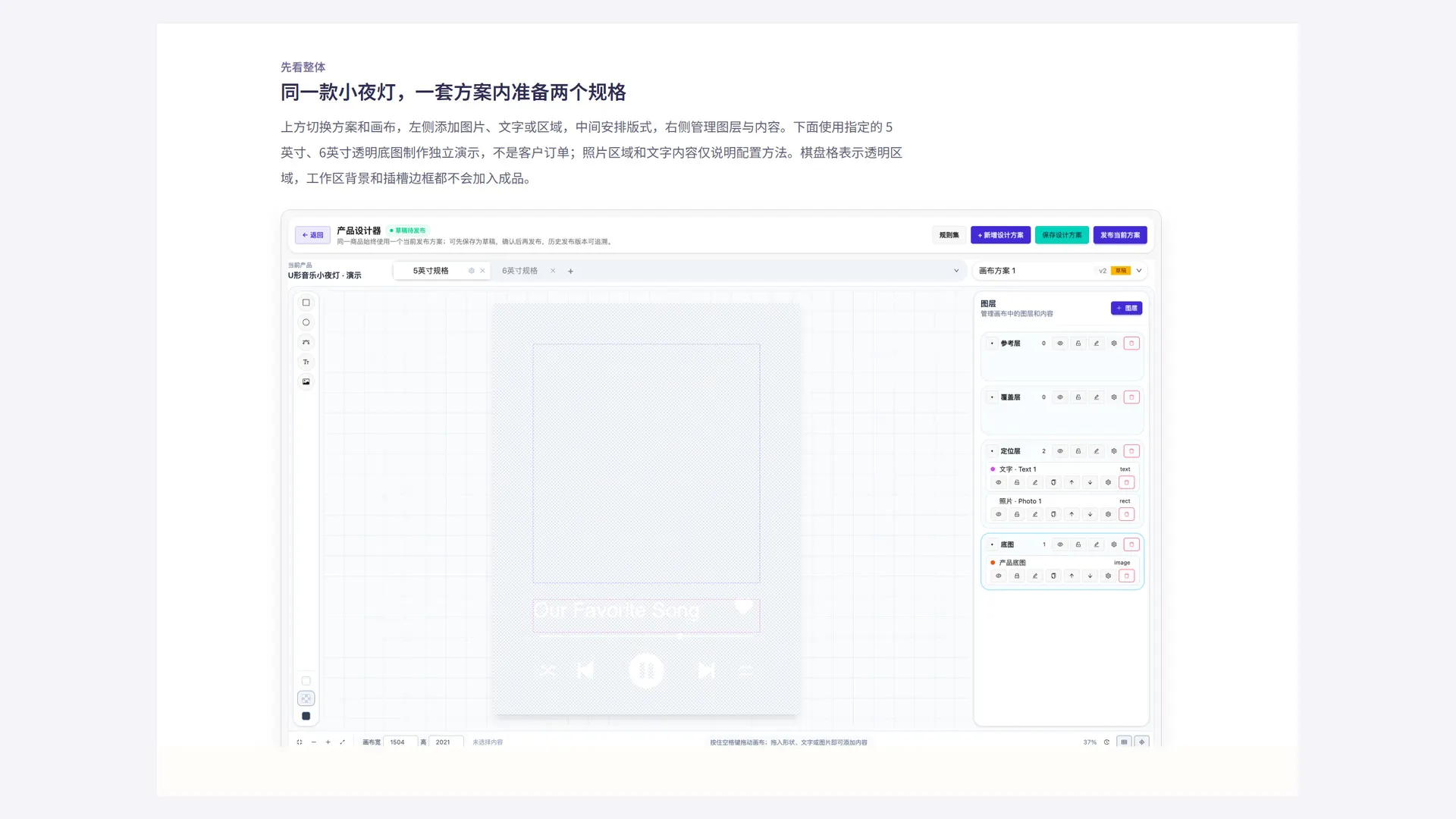1456x819 pixels.
Task: Delete the 产品底图 image item
Action: pyautogui.click(x=1127, y=576)
